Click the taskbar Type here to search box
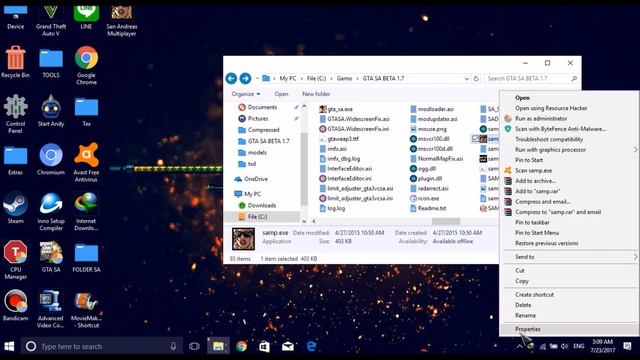Viewport: 640px width, 360px height. pos(101,347)
